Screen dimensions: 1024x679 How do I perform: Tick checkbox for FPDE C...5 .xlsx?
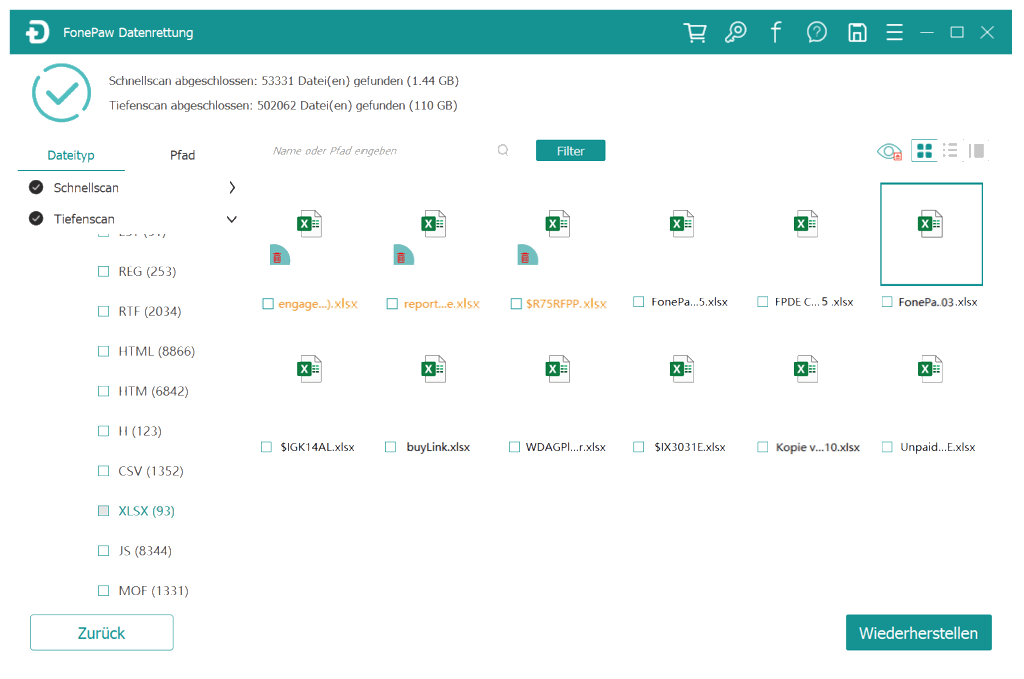point(762,302)
